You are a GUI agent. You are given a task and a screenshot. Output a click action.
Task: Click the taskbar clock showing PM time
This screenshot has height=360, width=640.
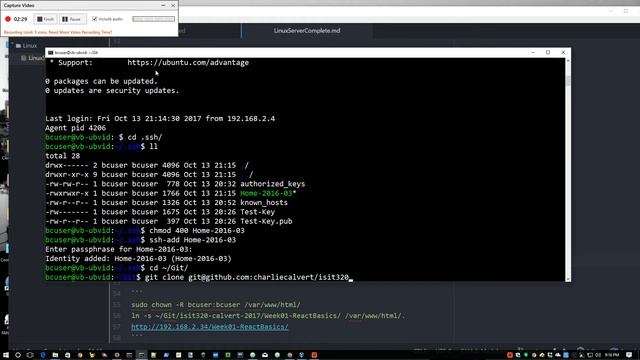tap(612, 355)
